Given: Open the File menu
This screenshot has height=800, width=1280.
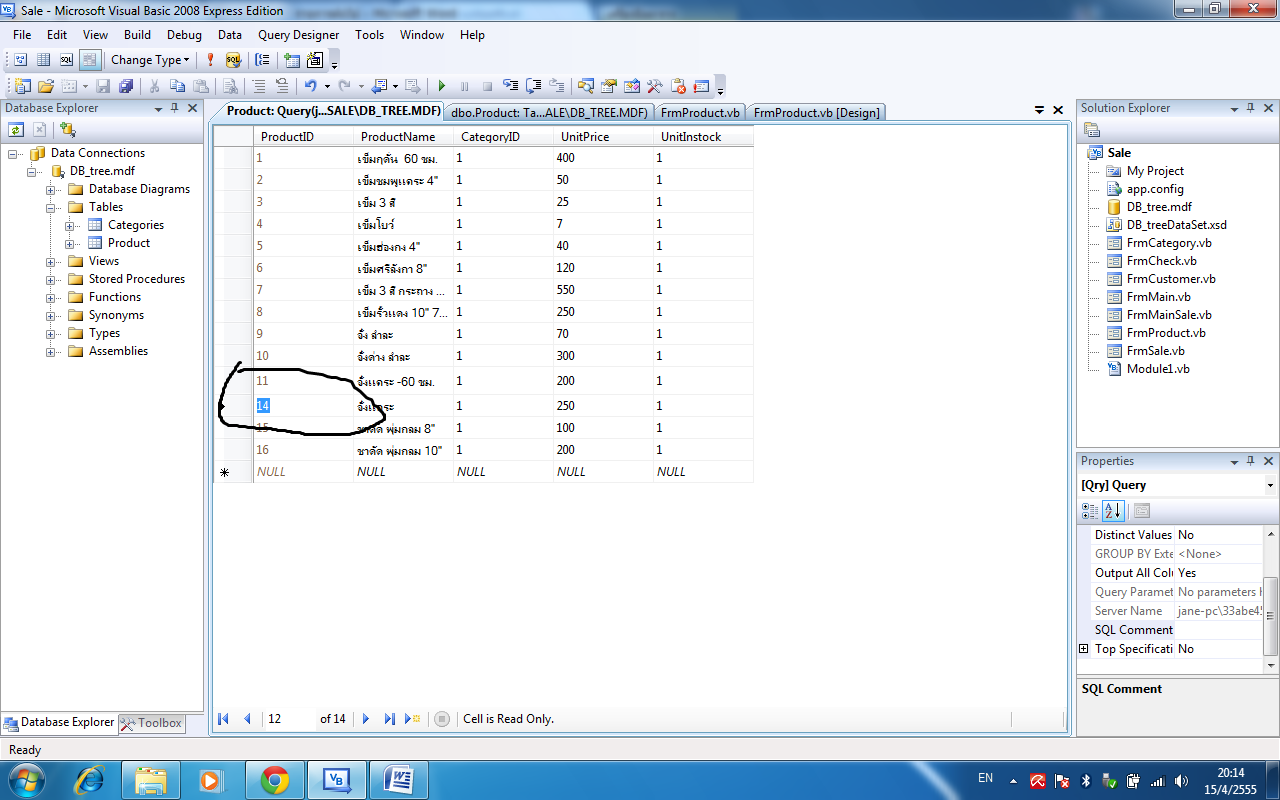Looking at the screenshot, I should [22, 34].
